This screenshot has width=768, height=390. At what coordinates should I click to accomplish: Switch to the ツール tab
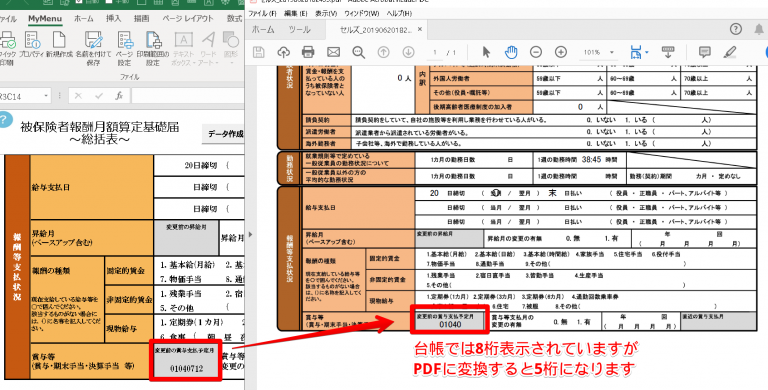click(x=299, y=30)
